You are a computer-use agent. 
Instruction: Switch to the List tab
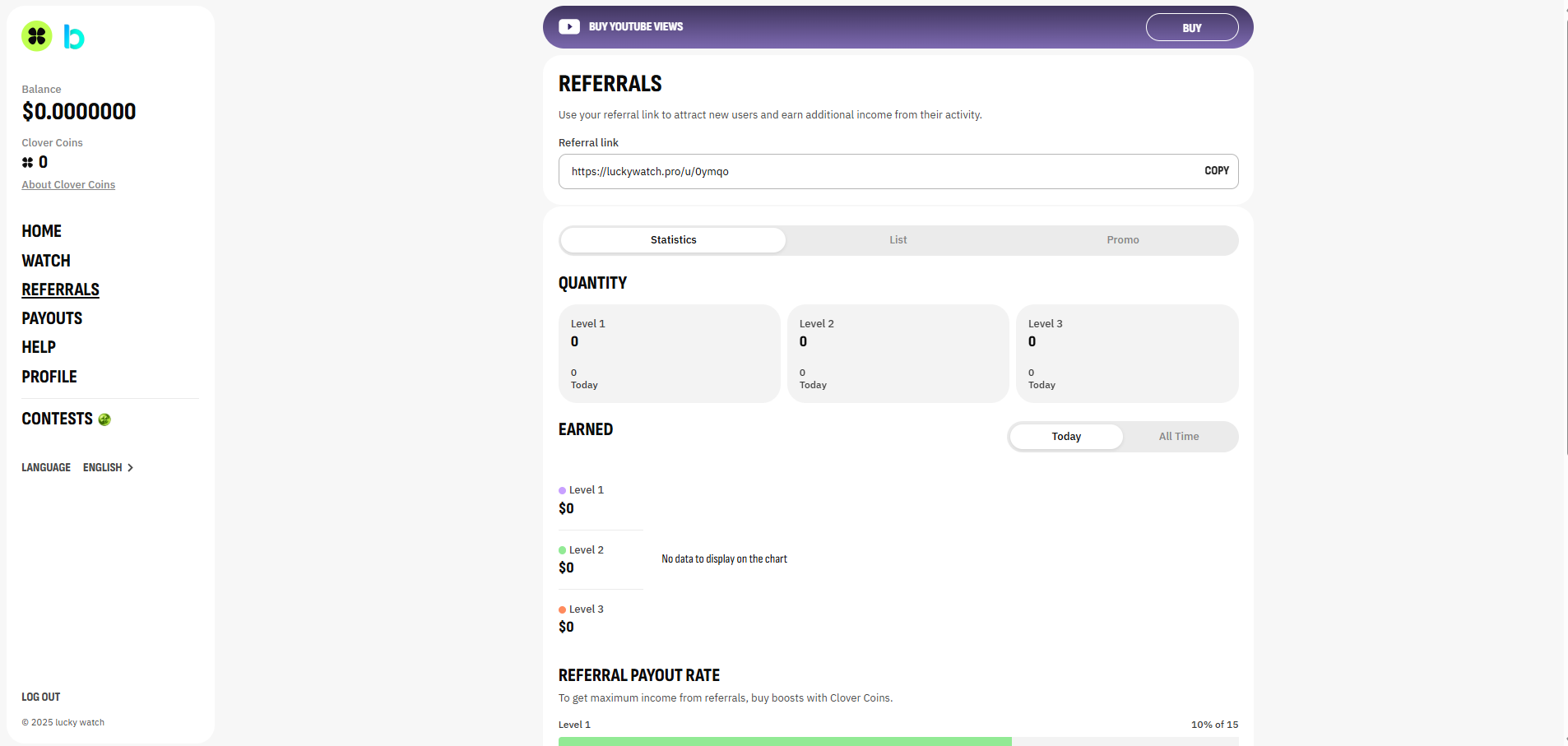click(x=898, y=240)
